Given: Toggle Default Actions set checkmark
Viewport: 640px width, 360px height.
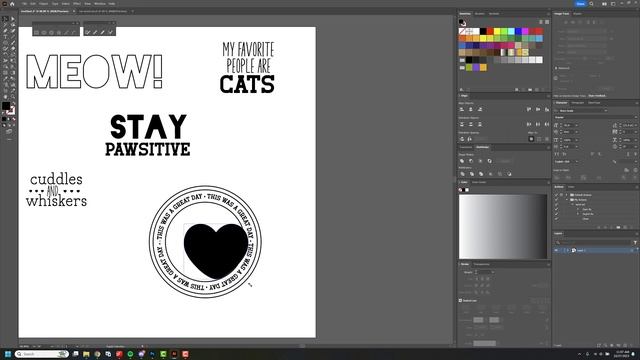Looking at the screenshot, I should [556, 195].
